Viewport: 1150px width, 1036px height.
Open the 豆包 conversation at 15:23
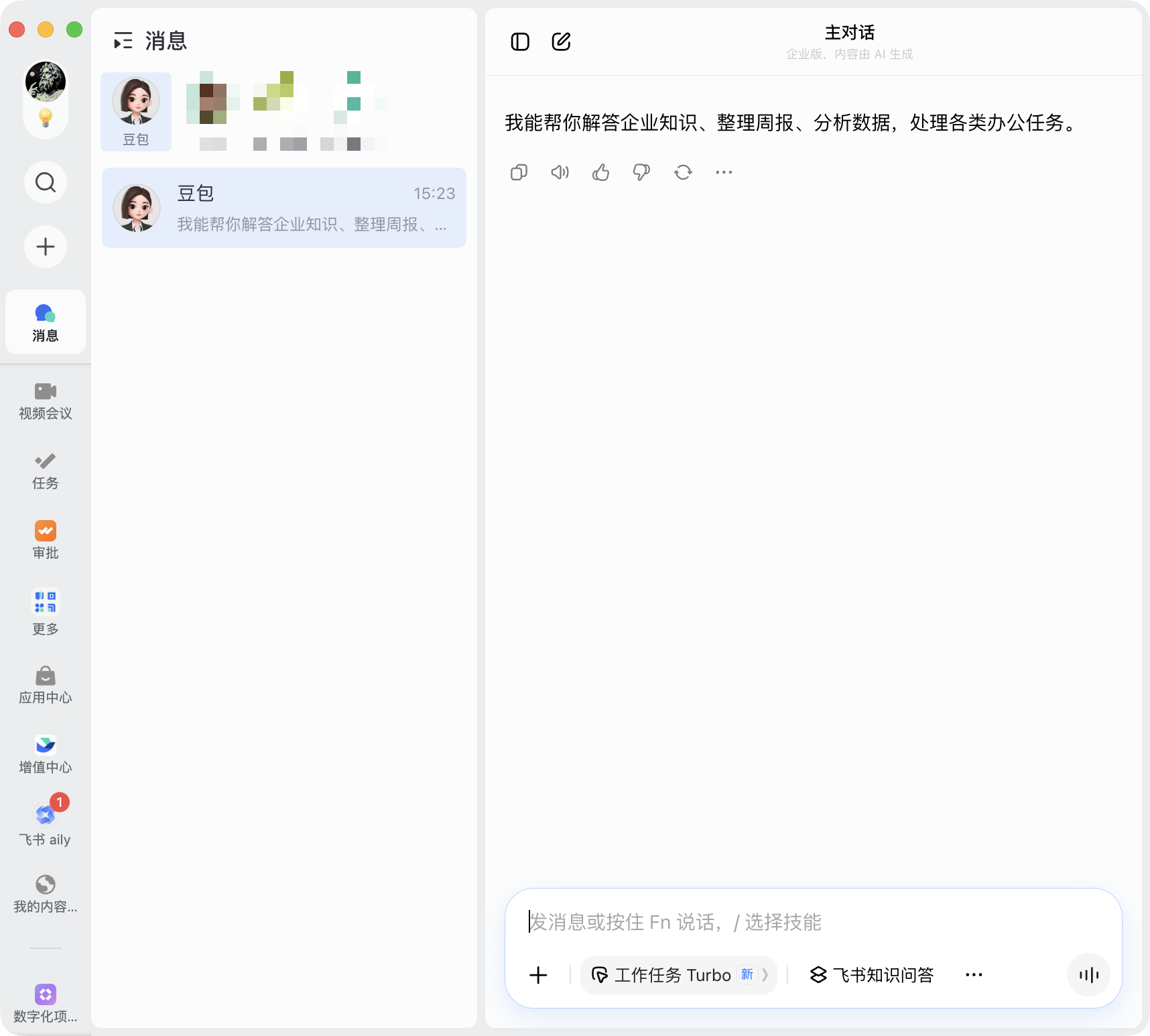(284, 208)
